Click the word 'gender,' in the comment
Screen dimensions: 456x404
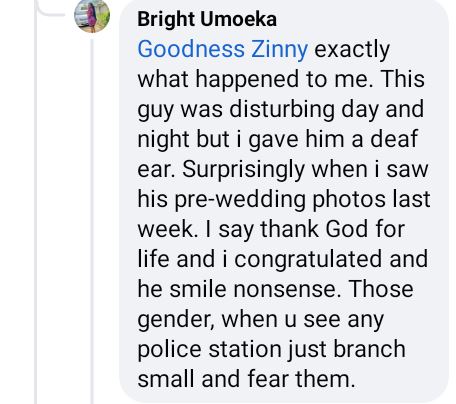[176, 320]
